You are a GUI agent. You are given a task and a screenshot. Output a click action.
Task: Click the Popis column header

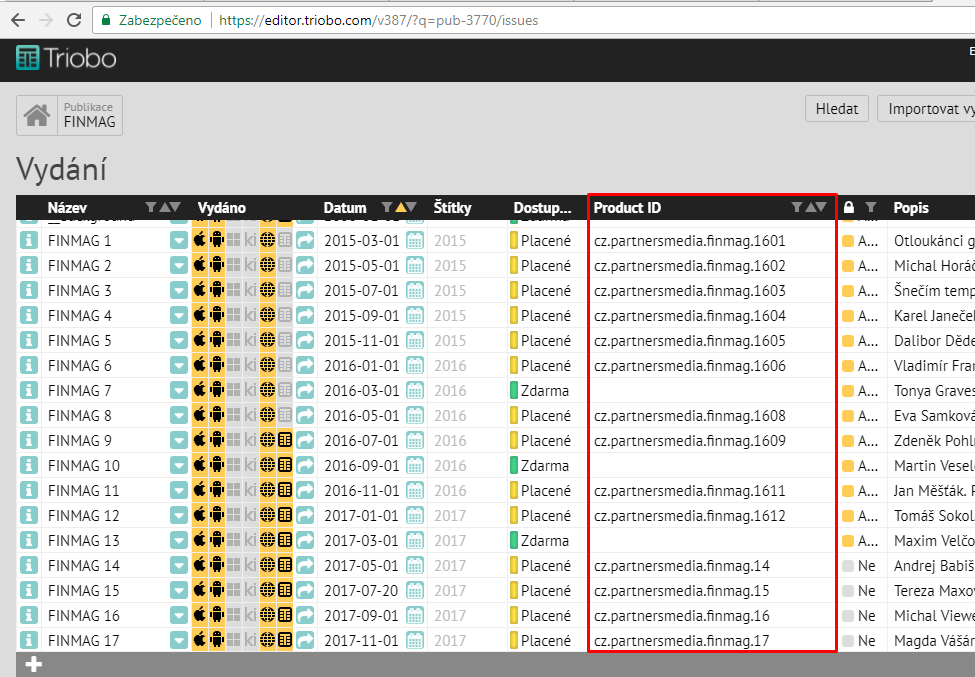pos(911,208)
